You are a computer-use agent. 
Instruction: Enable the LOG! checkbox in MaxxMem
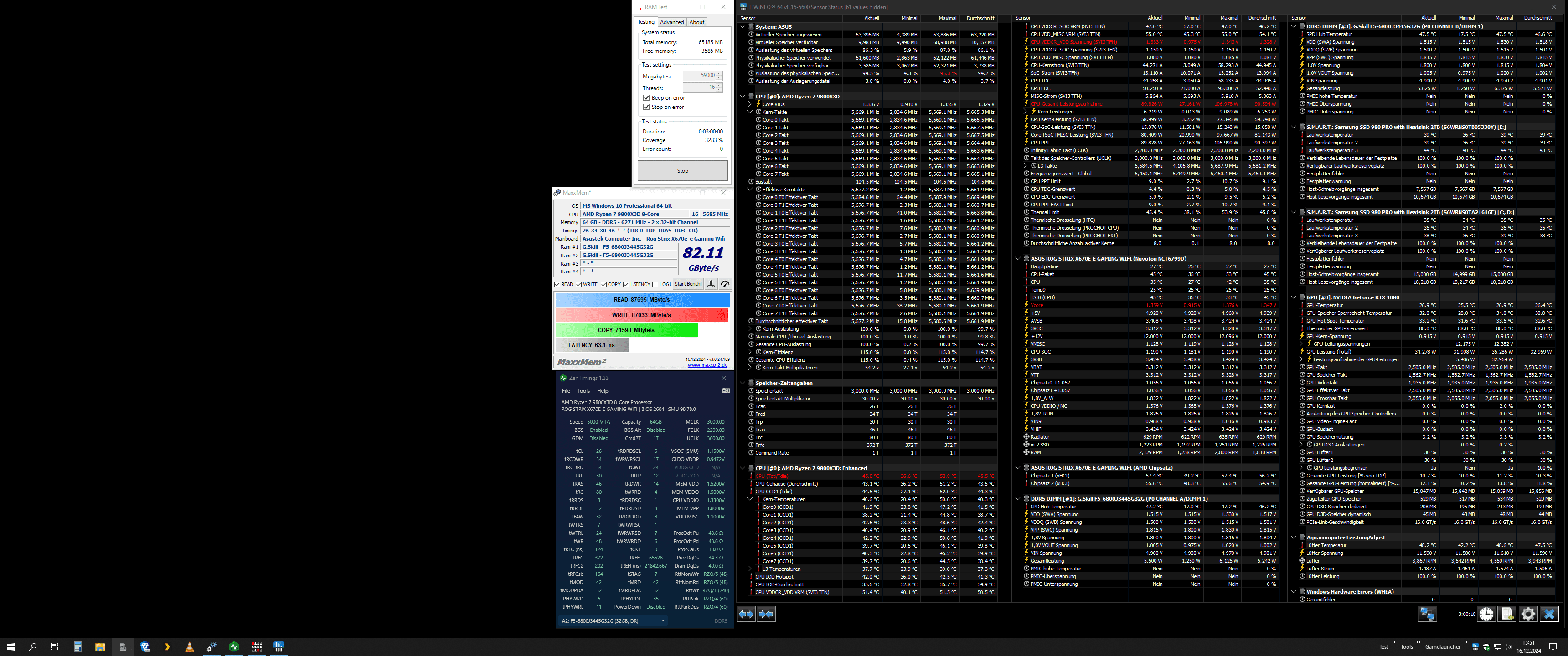[x=655, y=284]
